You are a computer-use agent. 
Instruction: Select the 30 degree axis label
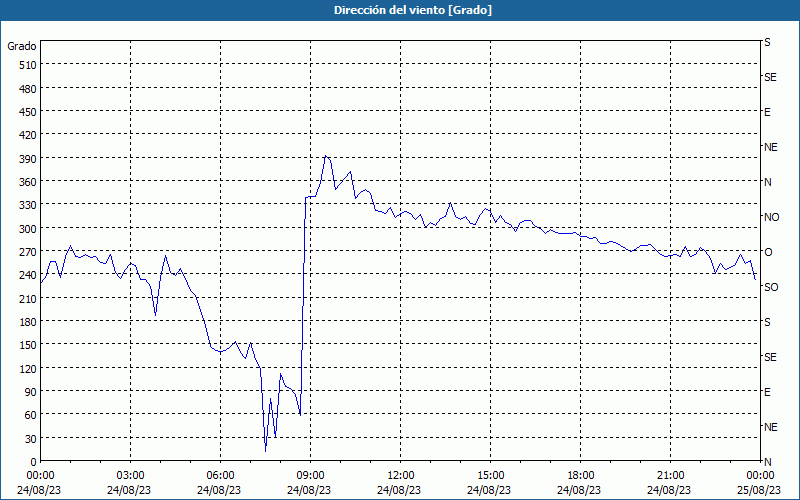tap(31, 439)
